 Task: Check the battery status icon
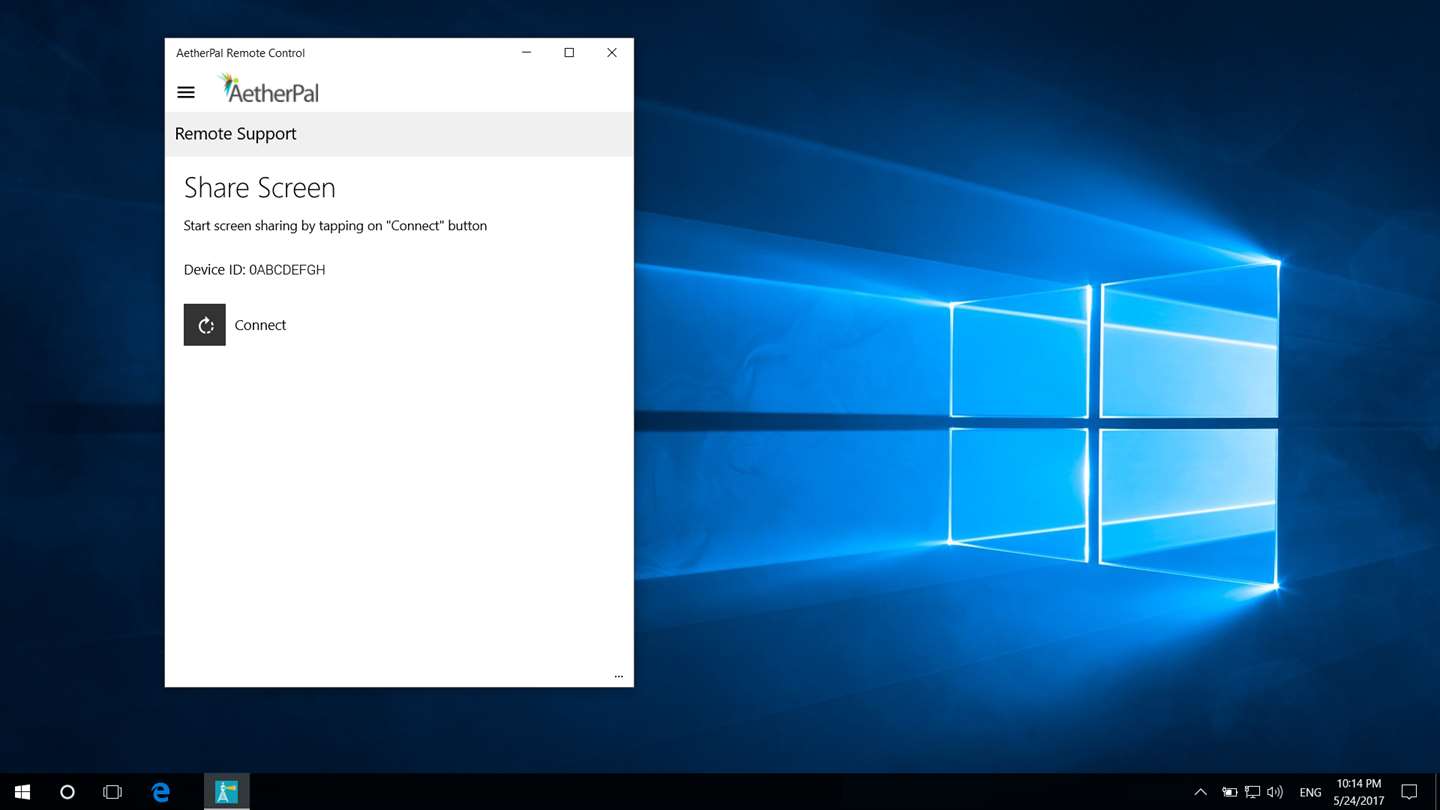1229,792
